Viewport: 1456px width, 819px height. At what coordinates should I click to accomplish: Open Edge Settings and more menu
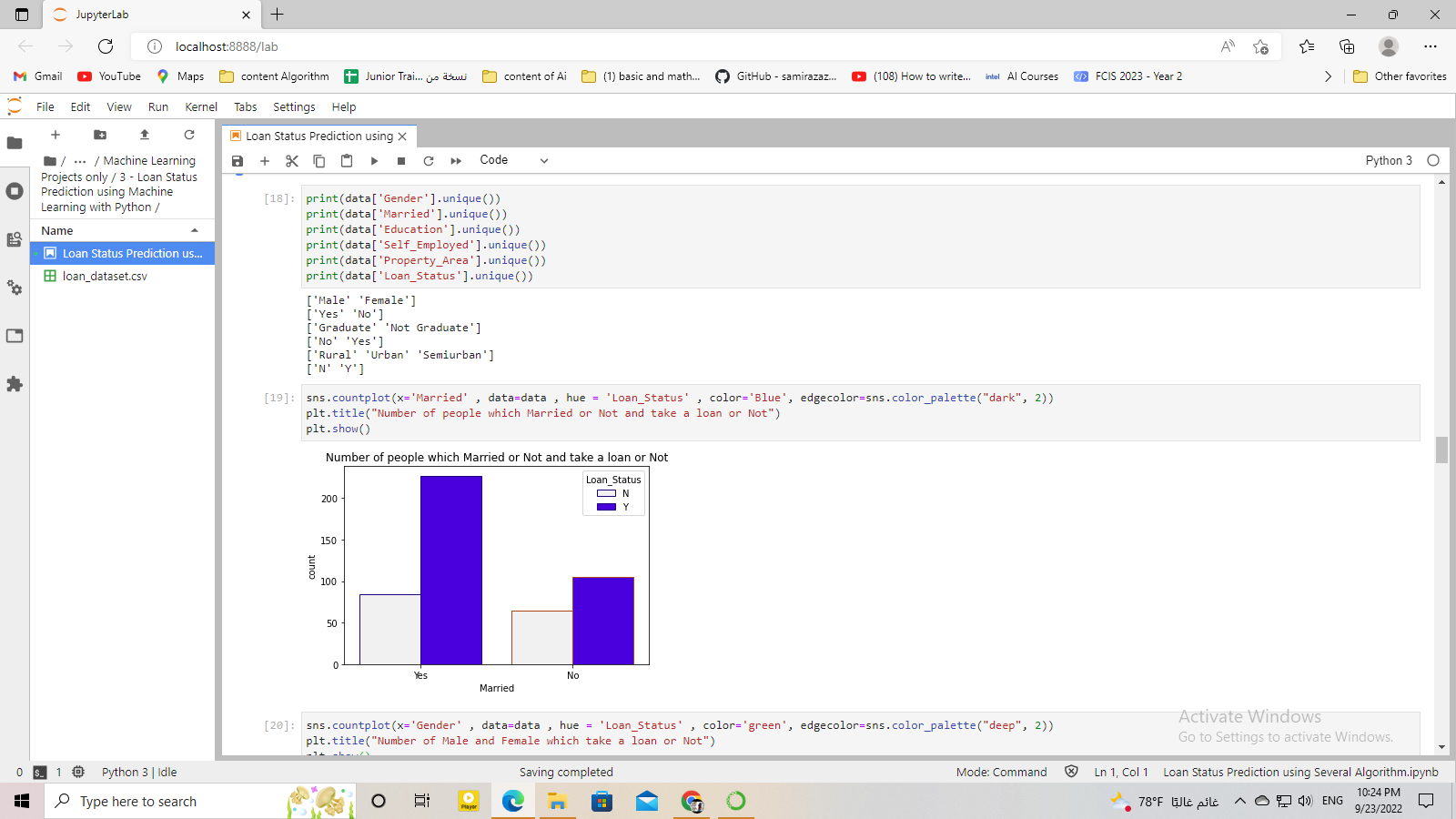pos(1431,45)
